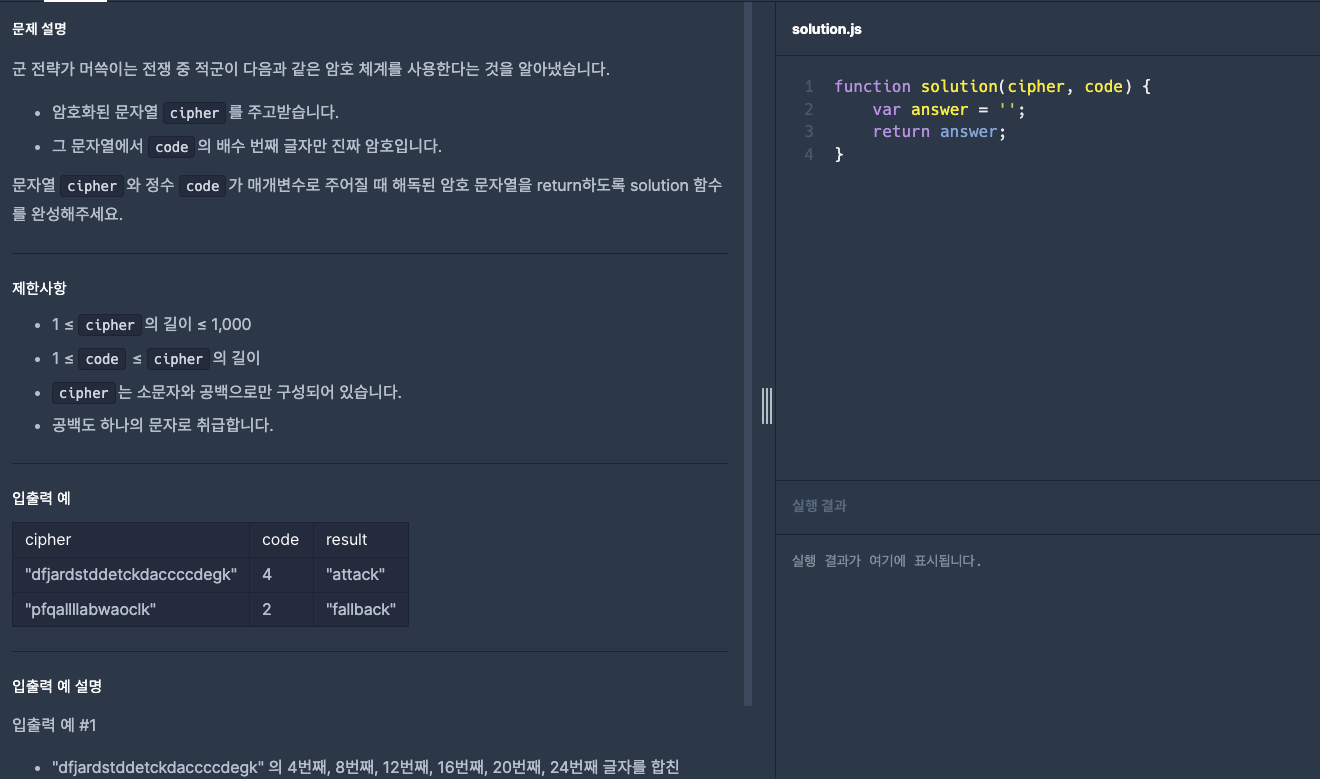
Task: Click the "attack" result cell
Action: coord(361,575)
